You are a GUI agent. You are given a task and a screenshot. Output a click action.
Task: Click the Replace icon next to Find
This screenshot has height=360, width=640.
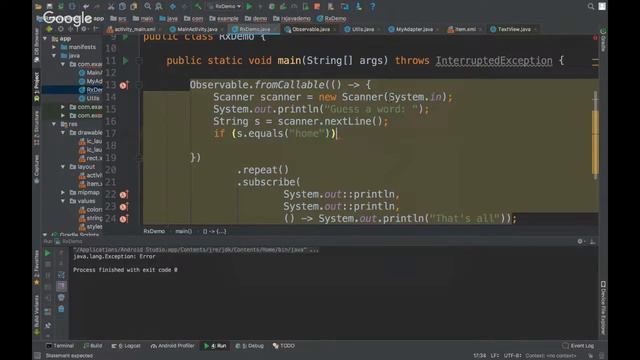159,7
